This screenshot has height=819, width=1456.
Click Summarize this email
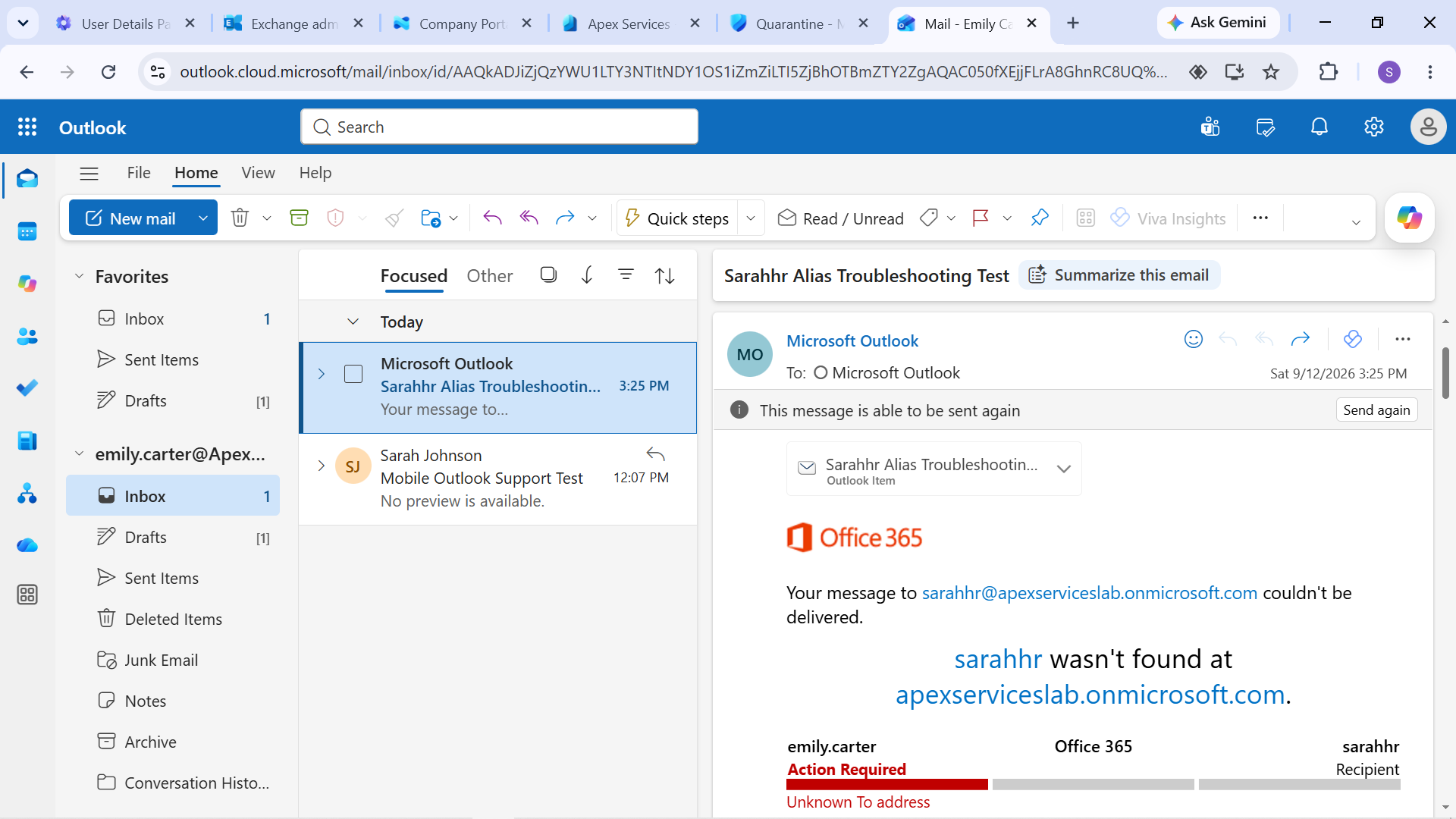pyautogui.click(x=1119, y=275)
